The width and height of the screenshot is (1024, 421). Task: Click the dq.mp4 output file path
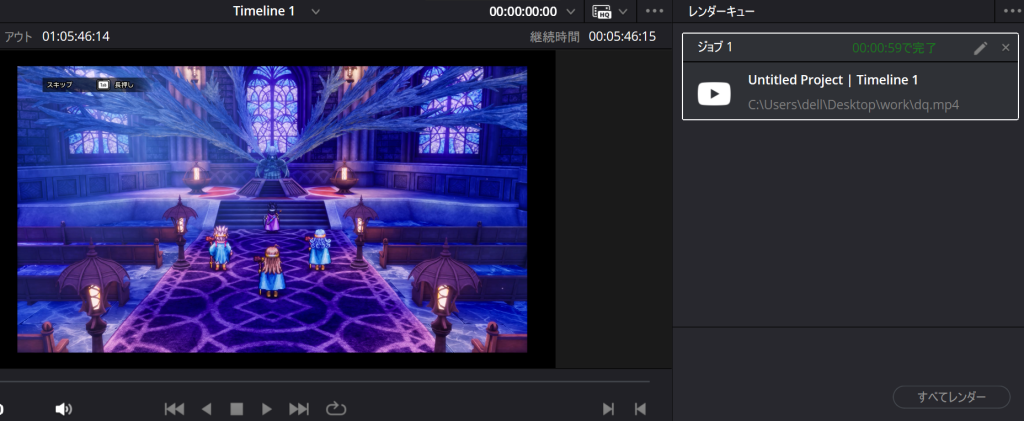853,104
